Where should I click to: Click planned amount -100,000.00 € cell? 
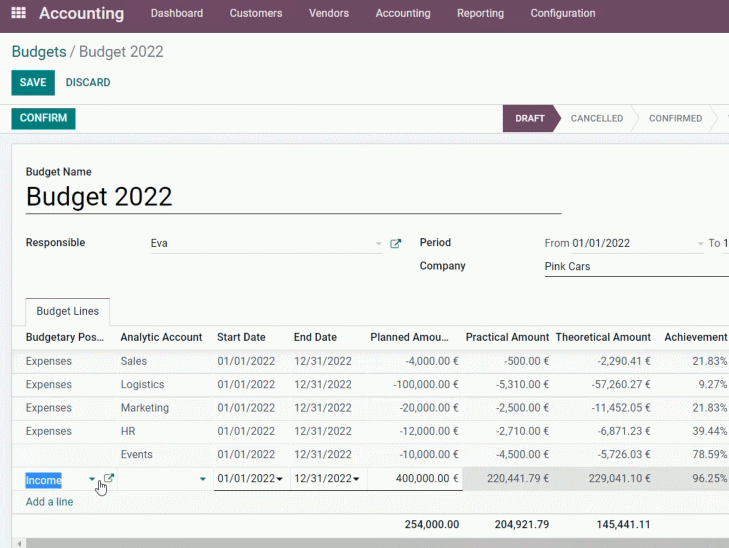(425, 384)
